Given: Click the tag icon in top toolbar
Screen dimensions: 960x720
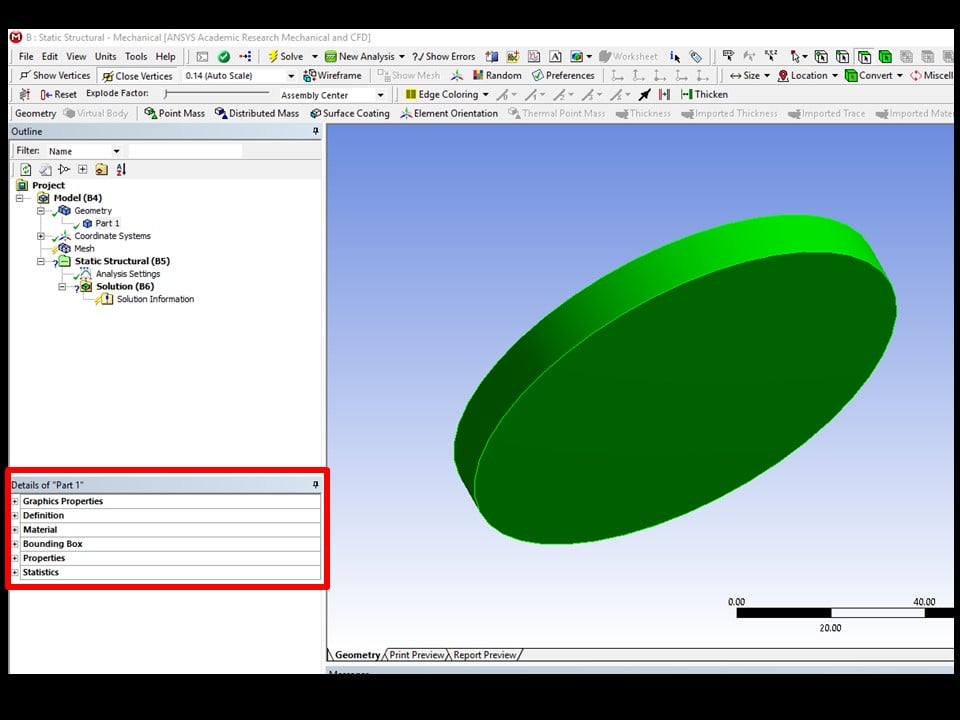Looking at the screenshot, I should [x=696, y=56].
